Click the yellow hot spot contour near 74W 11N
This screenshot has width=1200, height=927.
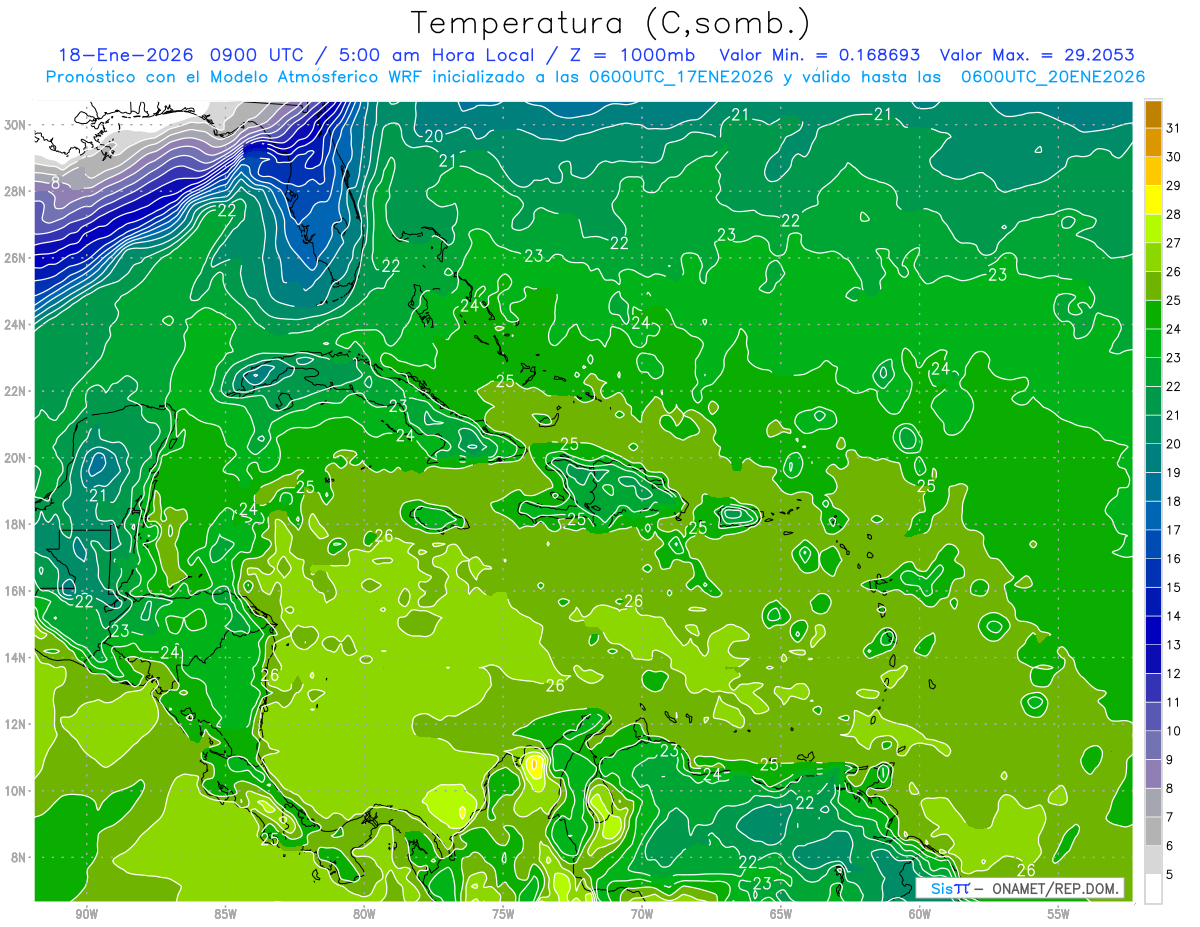pos(535,766)
